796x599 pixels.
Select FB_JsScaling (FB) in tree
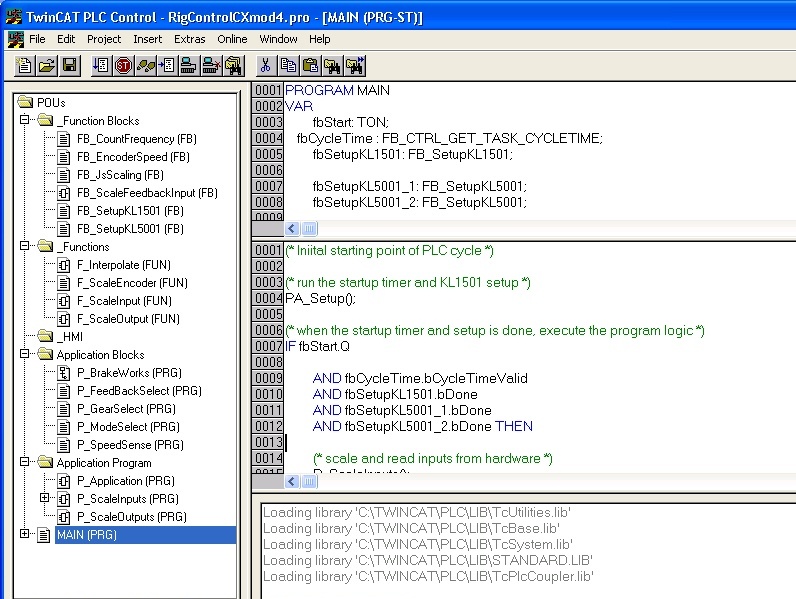(120, 175)
